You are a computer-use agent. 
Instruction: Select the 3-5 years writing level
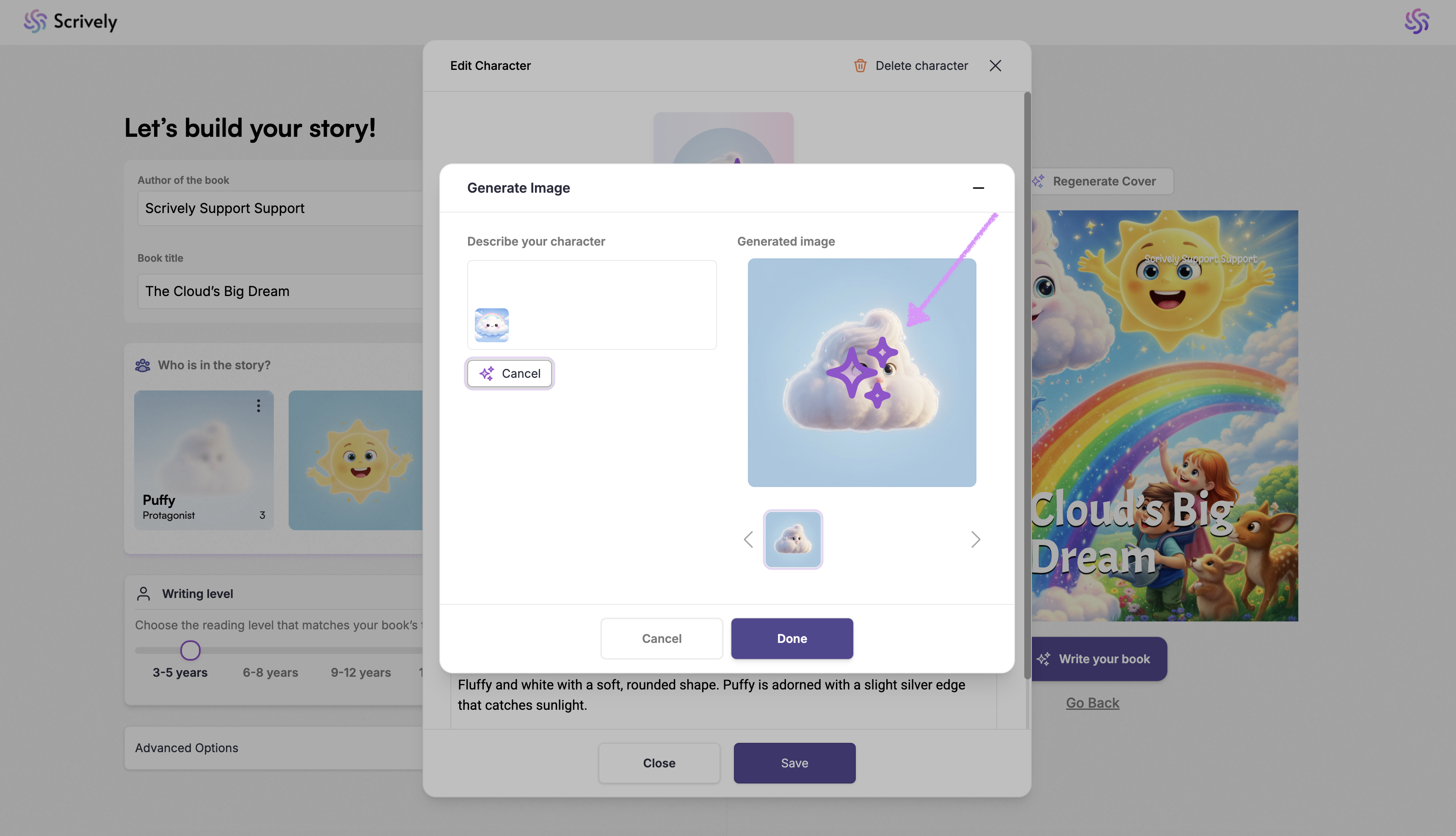pyautogui.click(x=180, y=673)
